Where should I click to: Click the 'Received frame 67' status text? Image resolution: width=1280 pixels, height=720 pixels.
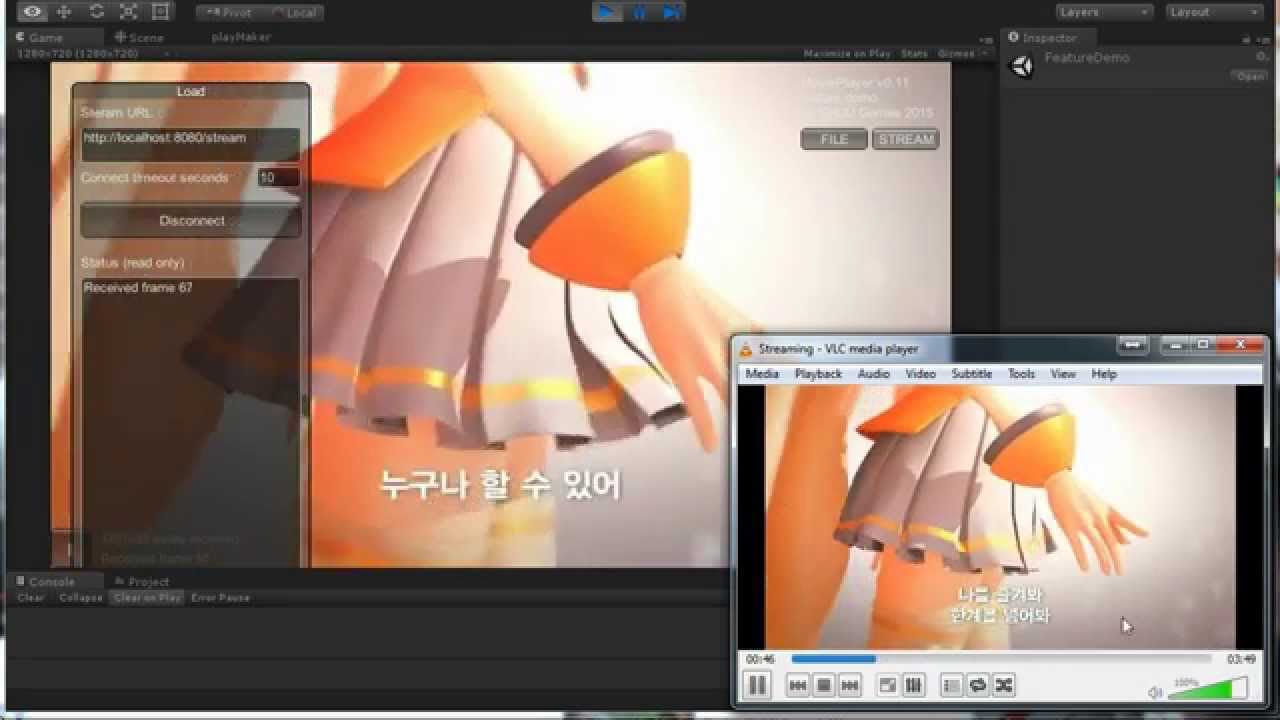coord(138,288)
